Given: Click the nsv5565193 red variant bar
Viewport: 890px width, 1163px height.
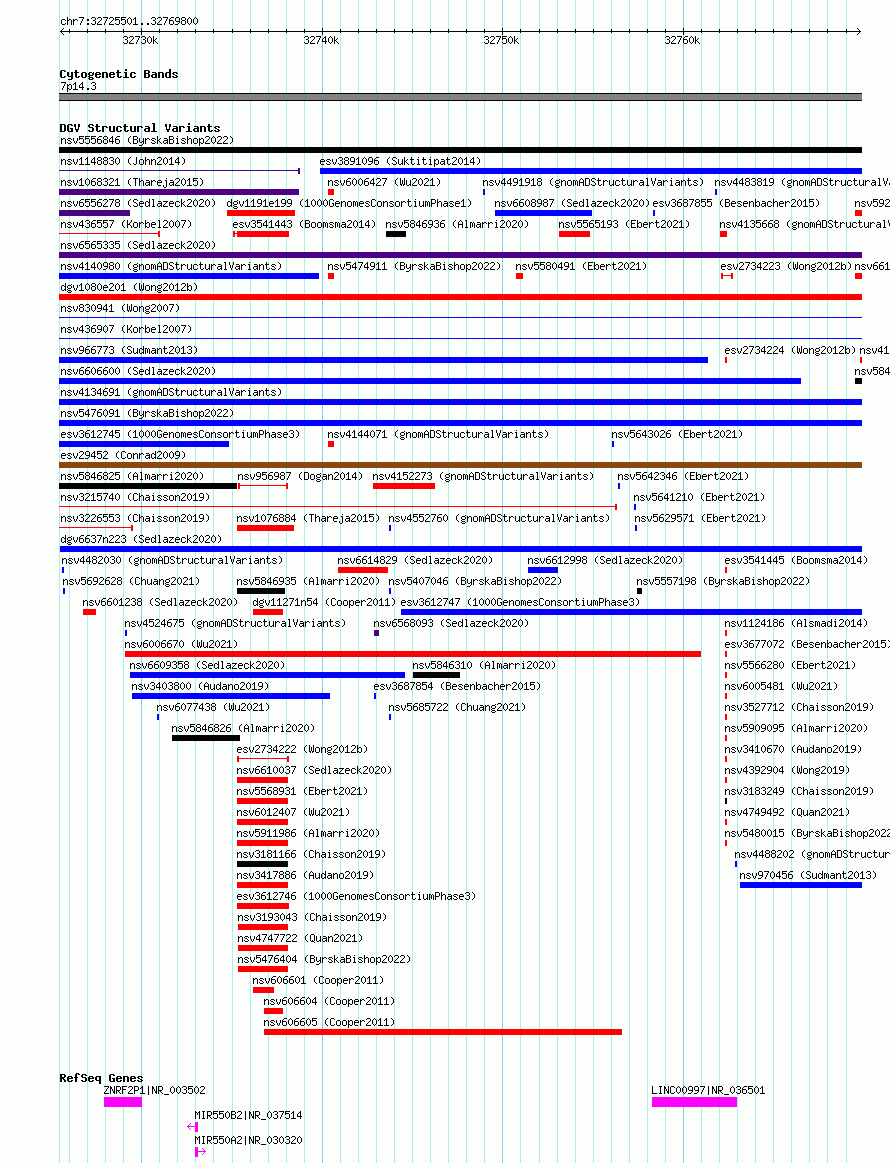Looking at the screenshot, I should pyautogui.click(x=574, y=234).
